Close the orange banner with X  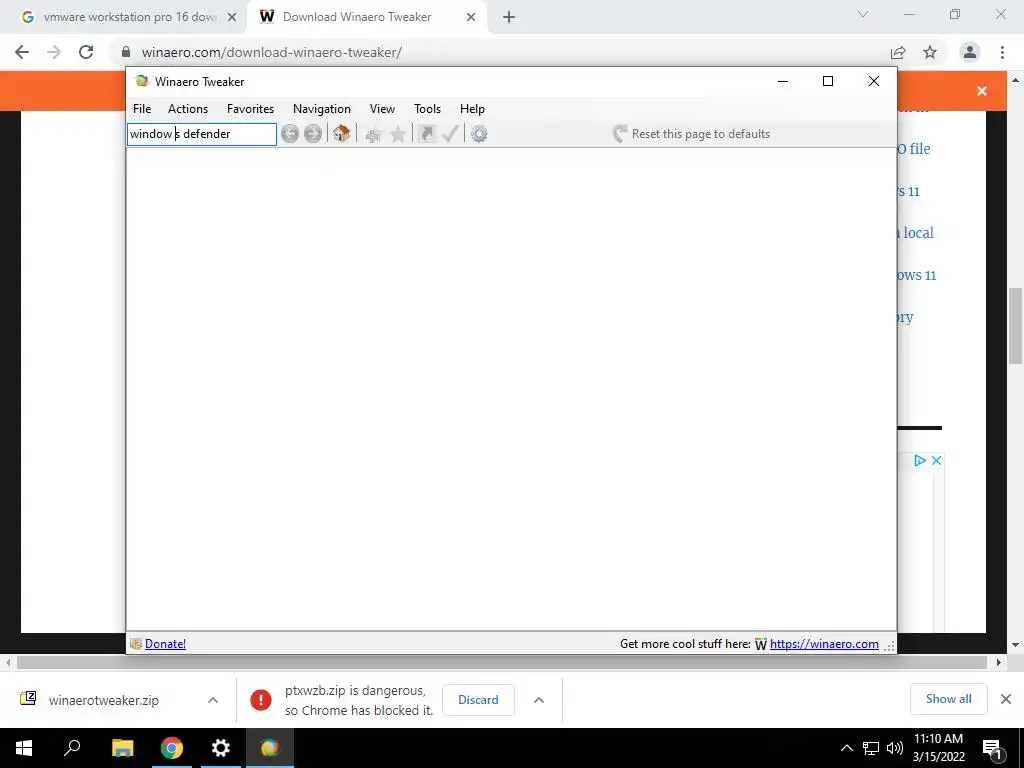[x=982, y=91]
